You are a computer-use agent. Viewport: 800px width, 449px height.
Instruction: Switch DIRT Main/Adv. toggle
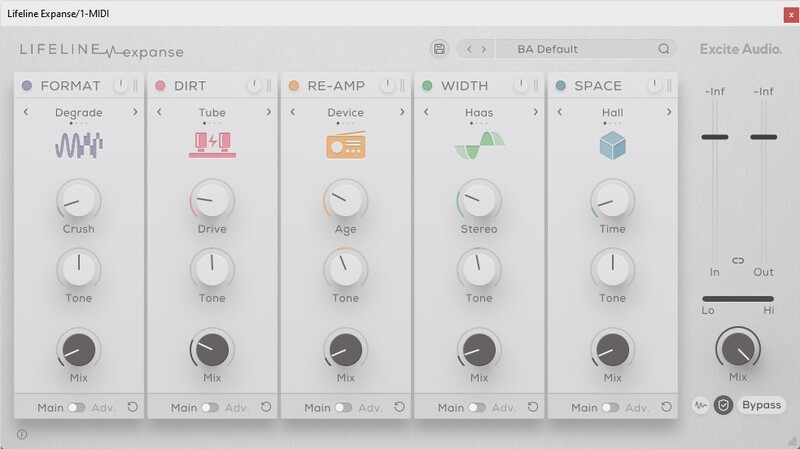pos(210,408)
